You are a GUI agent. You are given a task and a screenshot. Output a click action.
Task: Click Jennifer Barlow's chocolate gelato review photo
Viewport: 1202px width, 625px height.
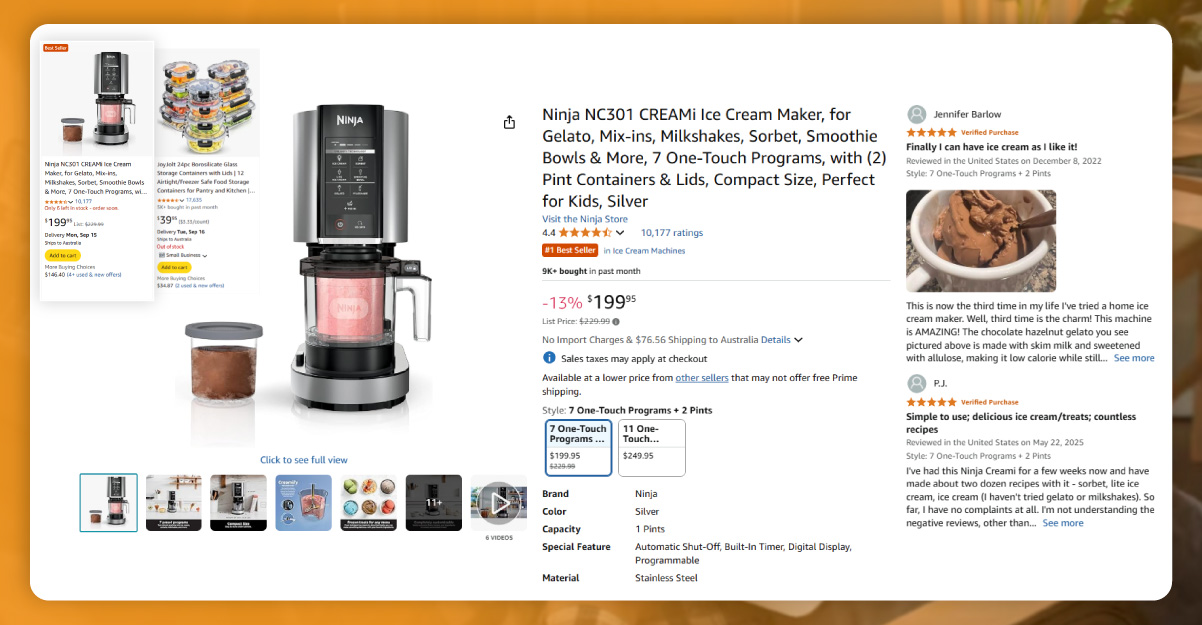tap(980, 241)
